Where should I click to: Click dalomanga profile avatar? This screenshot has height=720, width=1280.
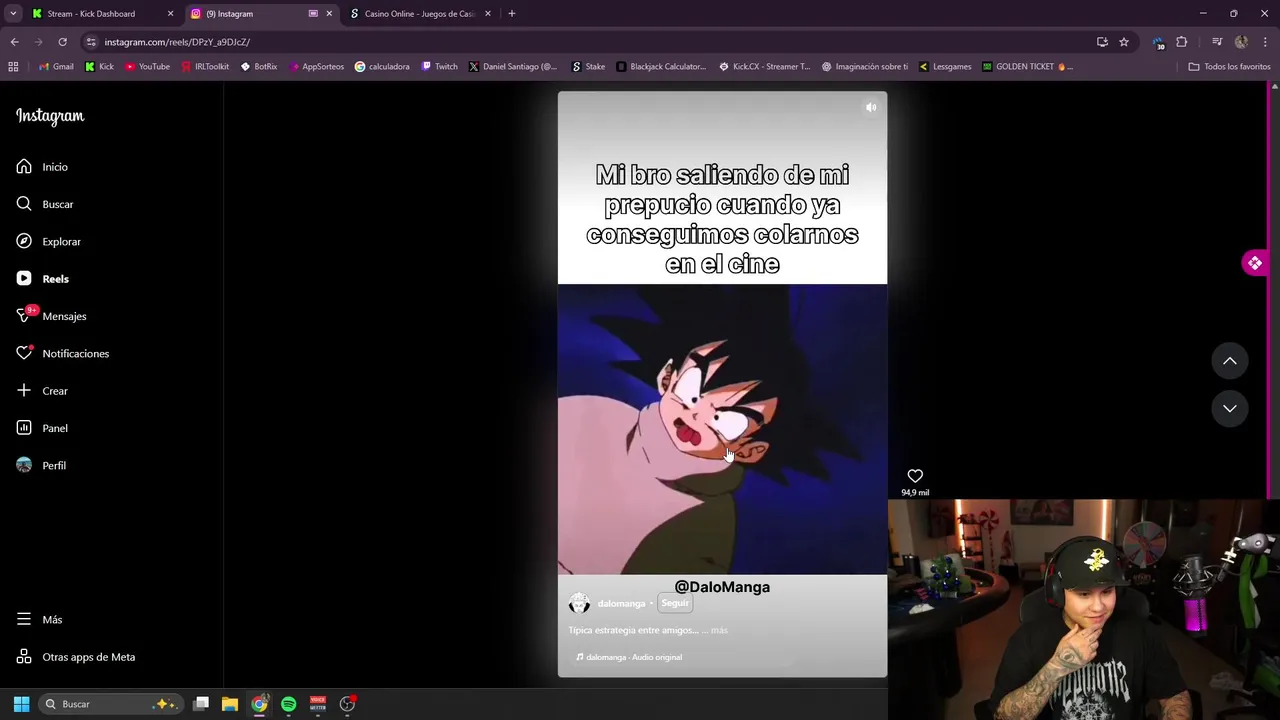579,603
